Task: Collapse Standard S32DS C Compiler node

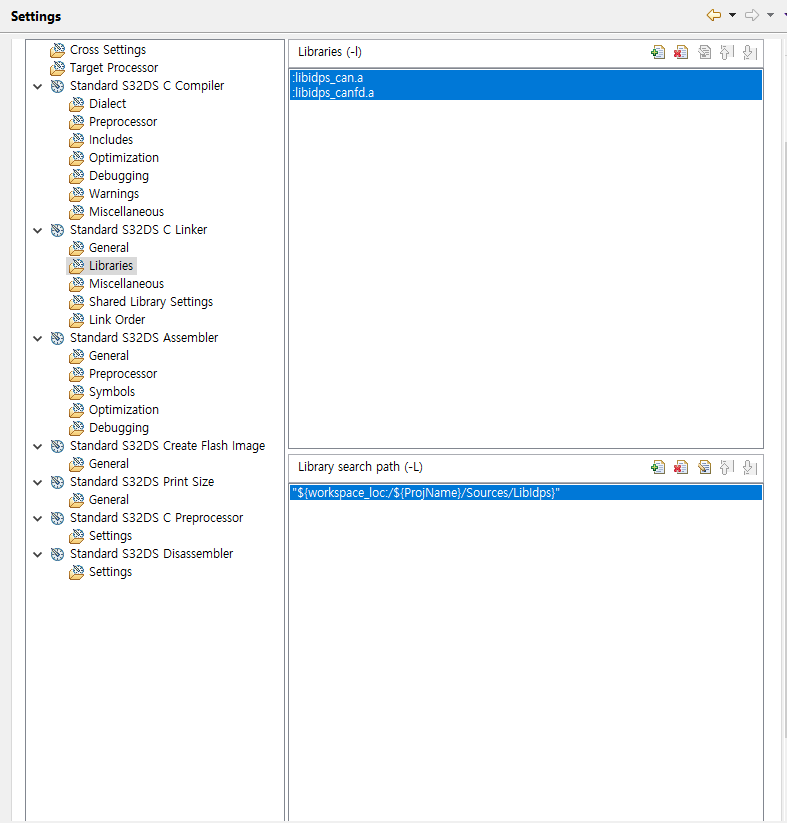Action: 38,86
